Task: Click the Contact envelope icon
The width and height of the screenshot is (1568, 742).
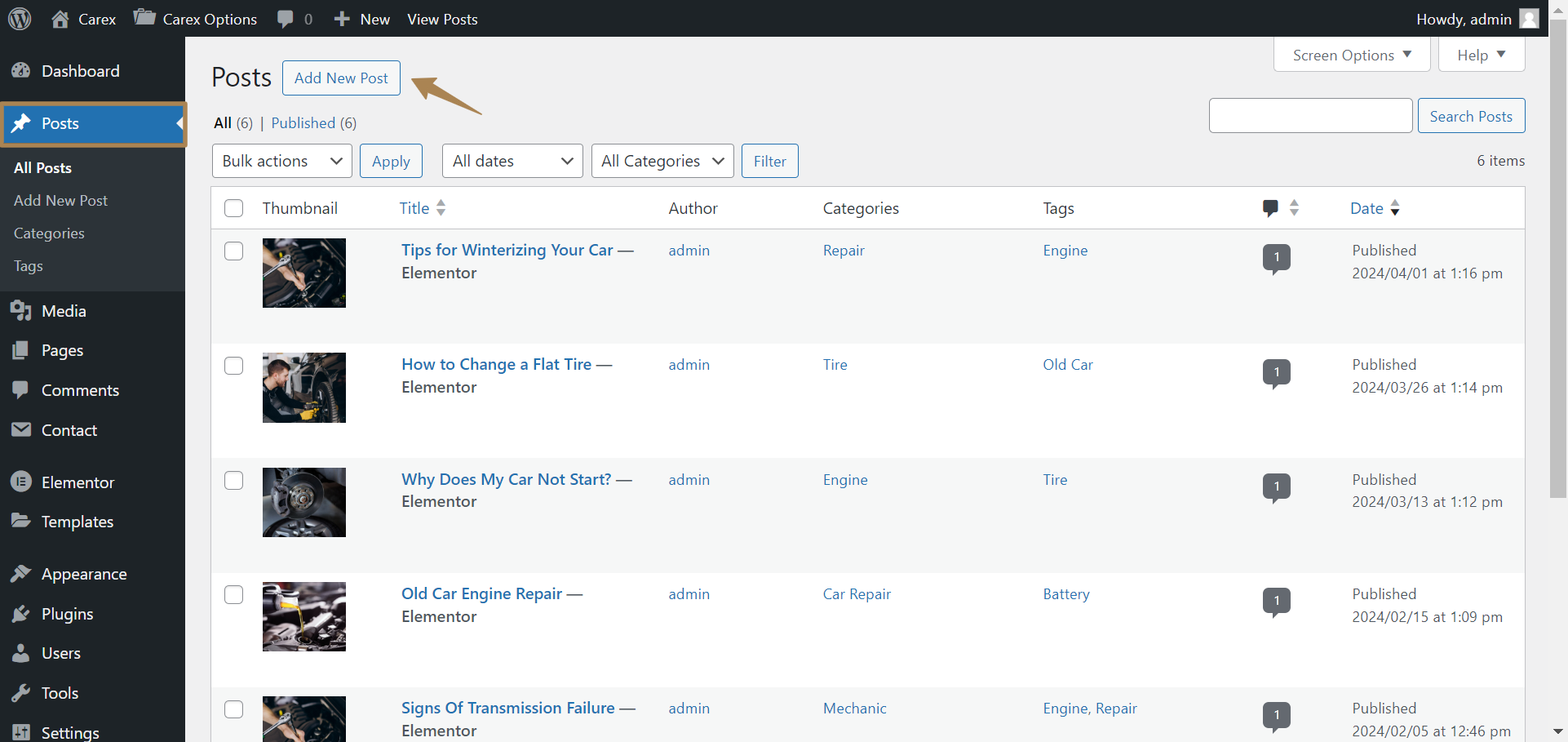Action: (21, 429)
